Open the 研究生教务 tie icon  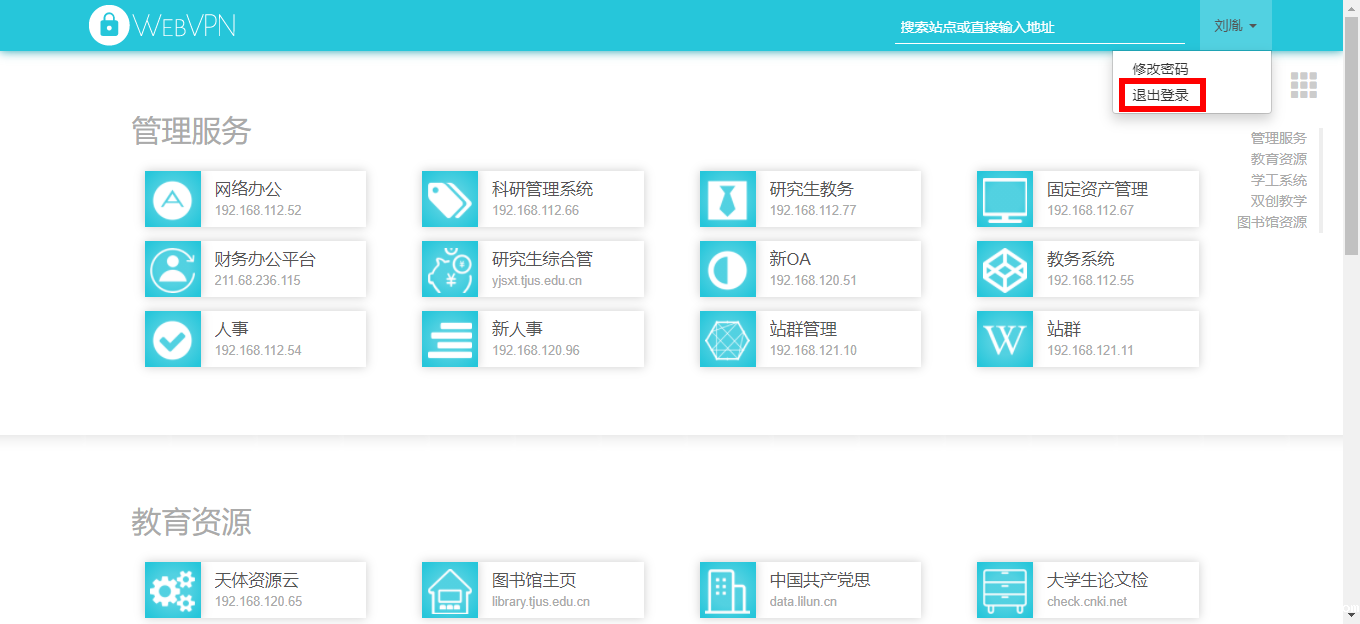727,199
